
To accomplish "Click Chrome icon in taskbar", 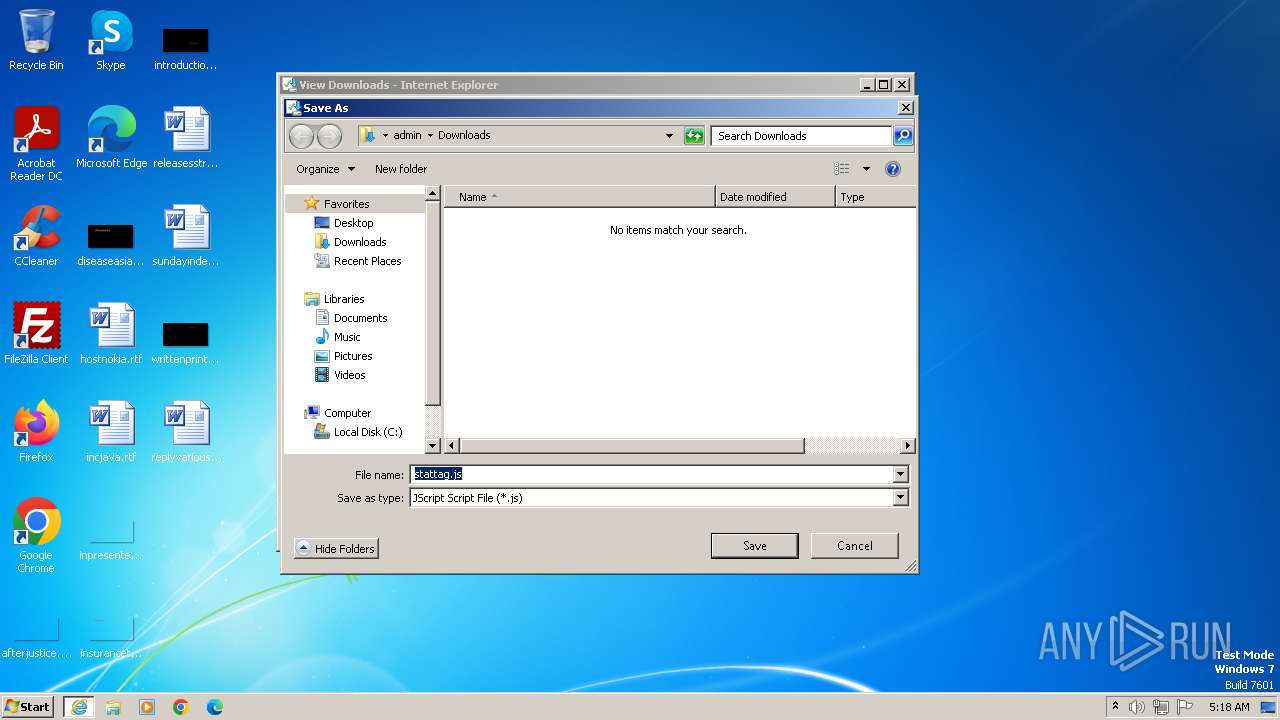I will click(181, 707).
